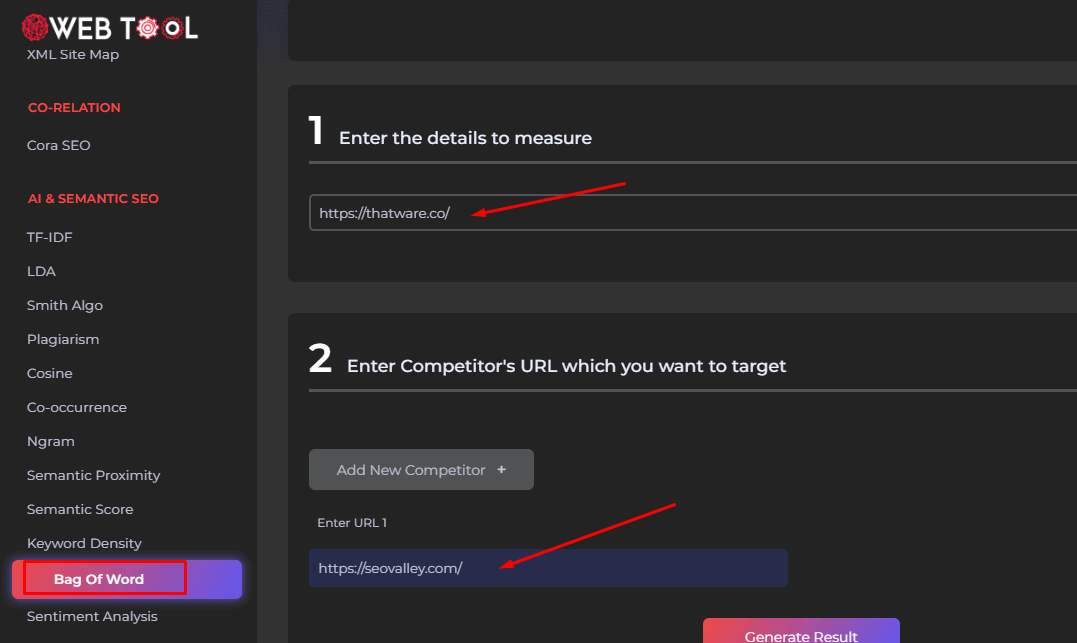The image size is (1077, 643).
Task: Select Ngram in sidebar
Action: pyautogui.click(x=51, y=441)
